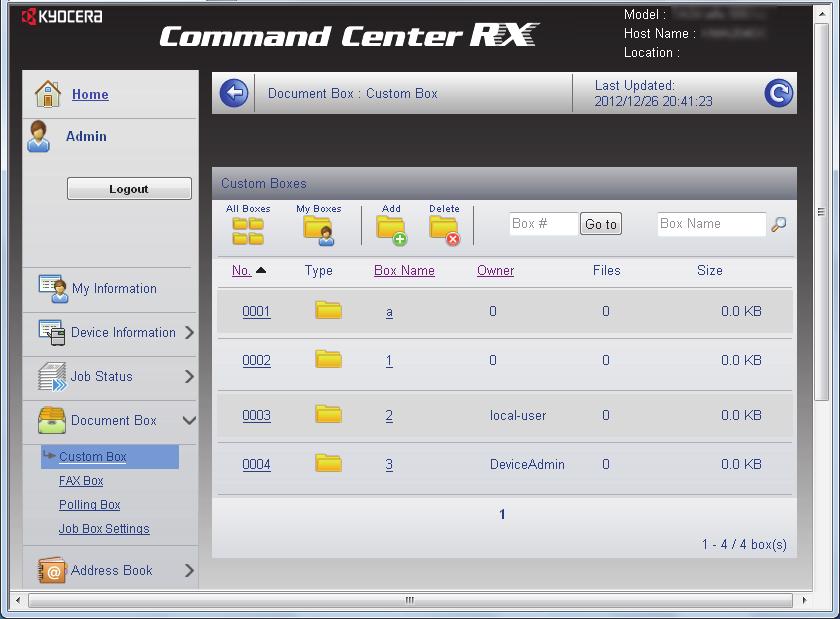840x619 pixels.
Task: Click inside the Box Name search field
Action: coord(711,223)
